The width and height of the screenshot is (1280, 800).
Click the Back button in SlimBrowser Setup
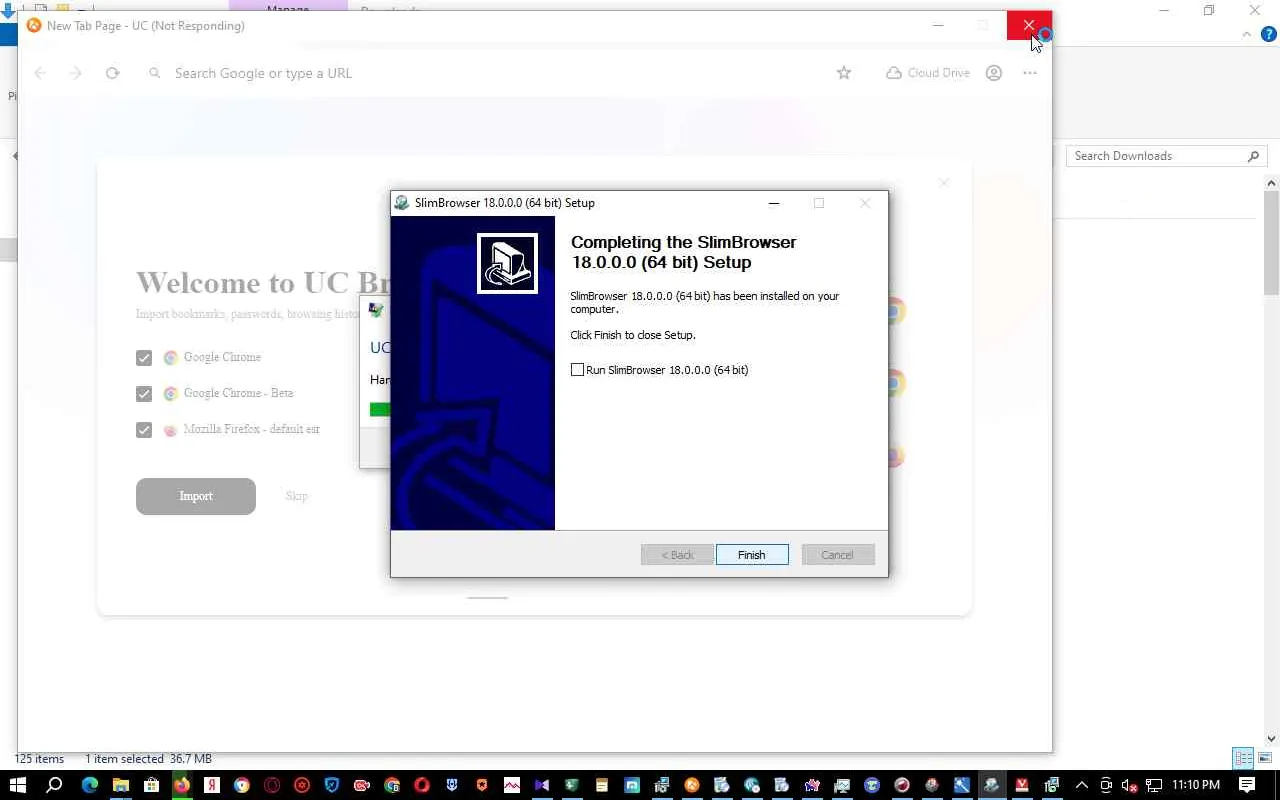coord(677,555)
